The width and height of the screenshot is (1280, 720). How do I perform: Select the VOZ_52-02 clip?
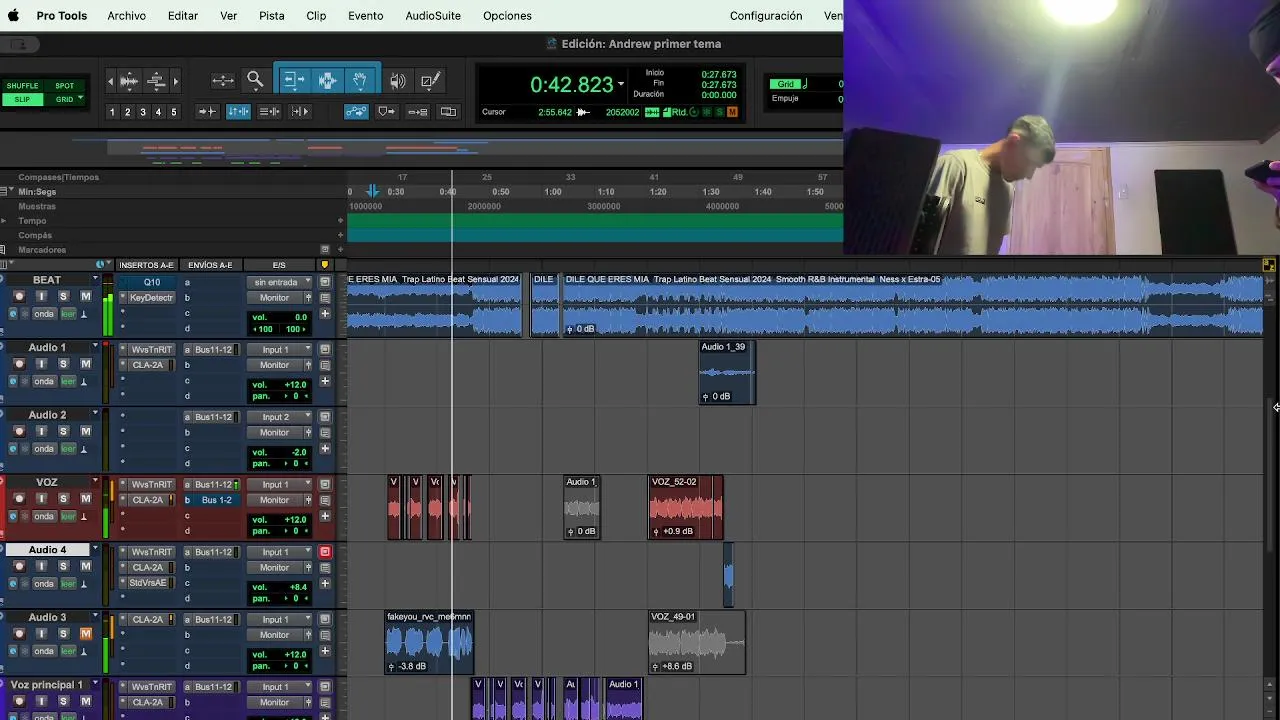tap(686, 507)
